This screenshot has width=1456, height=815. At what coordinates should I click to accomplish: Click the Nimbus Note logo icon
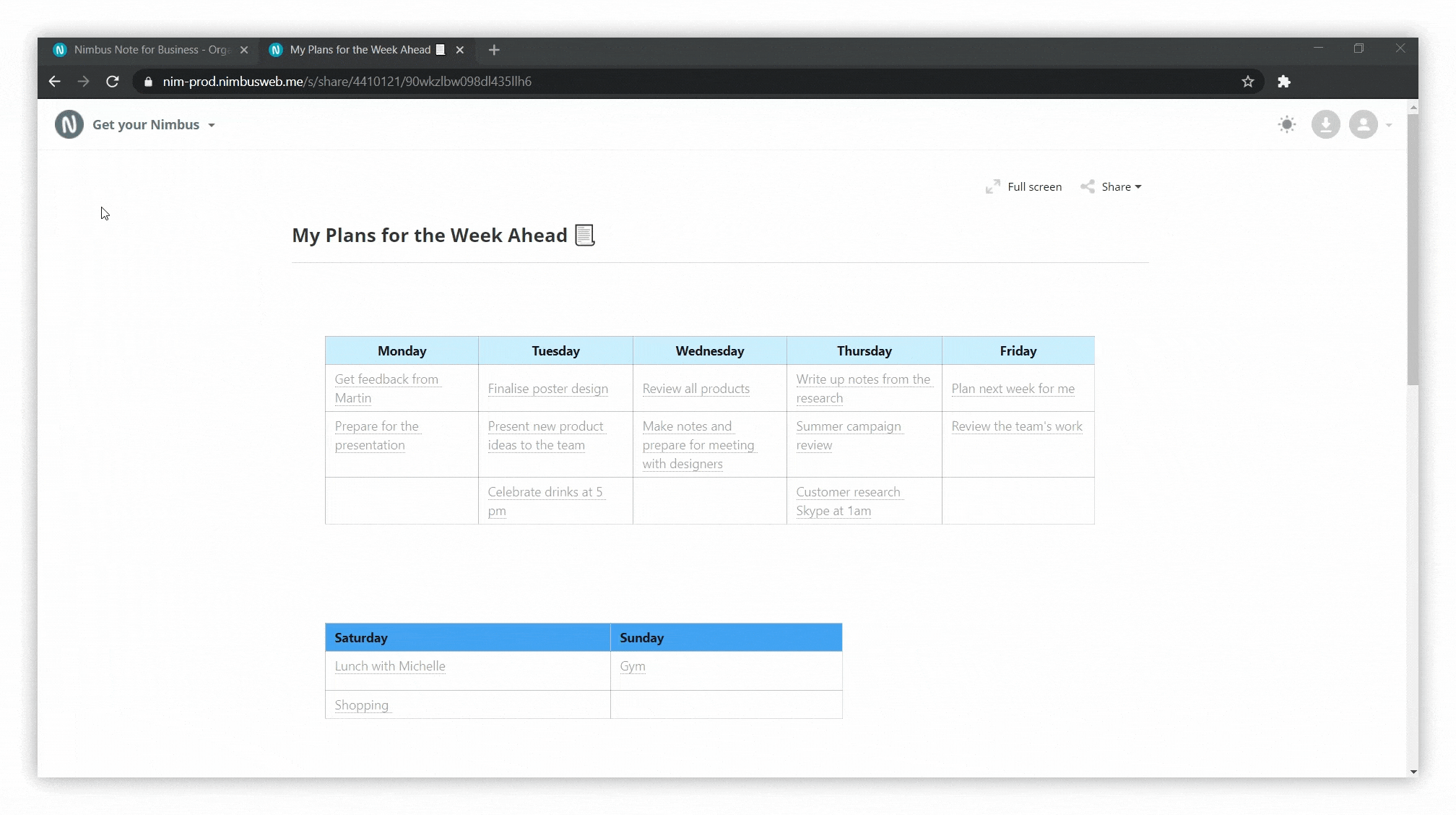[x=69, y=124]
